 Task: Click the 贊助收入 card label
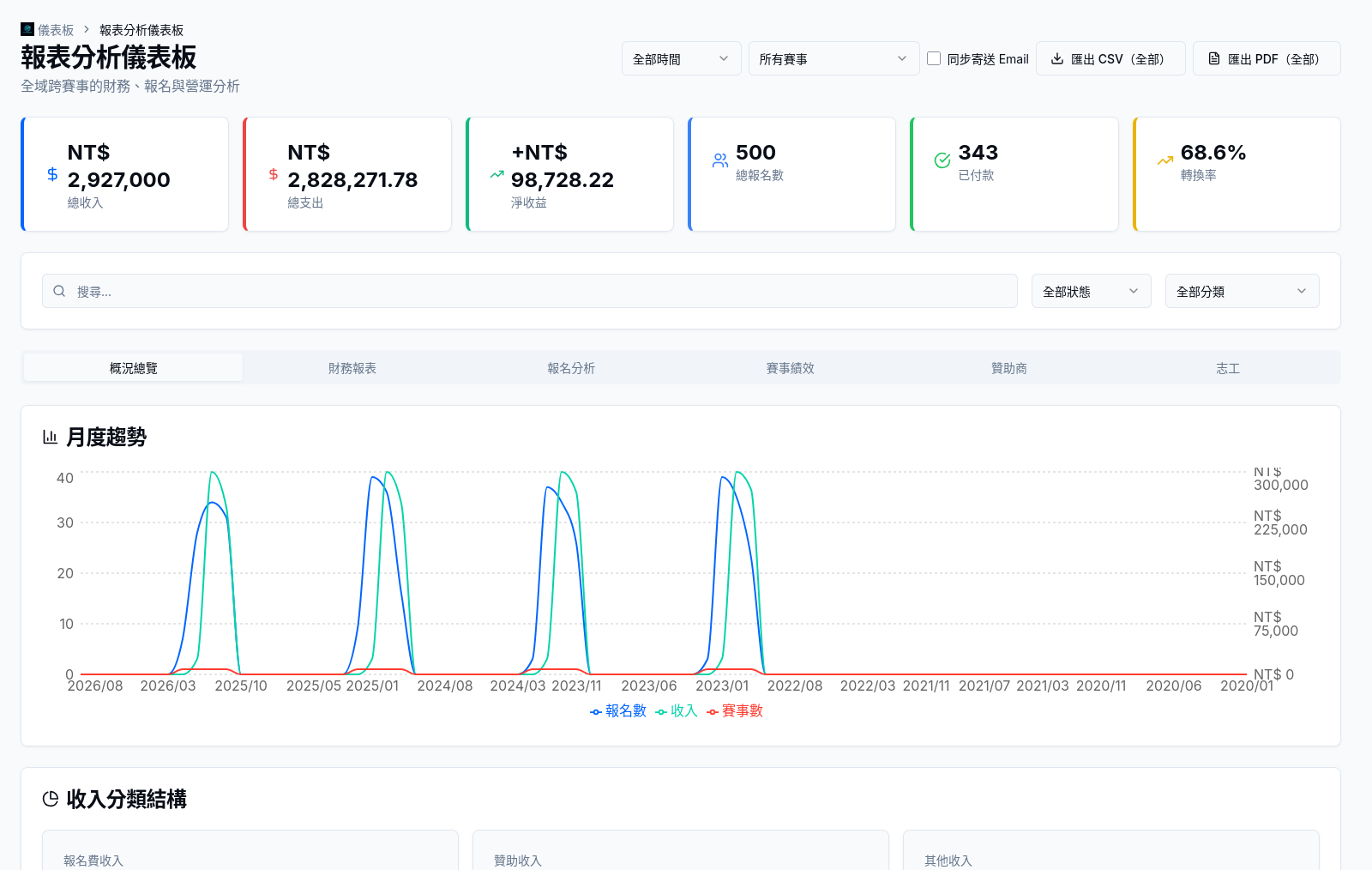point(518,861)
